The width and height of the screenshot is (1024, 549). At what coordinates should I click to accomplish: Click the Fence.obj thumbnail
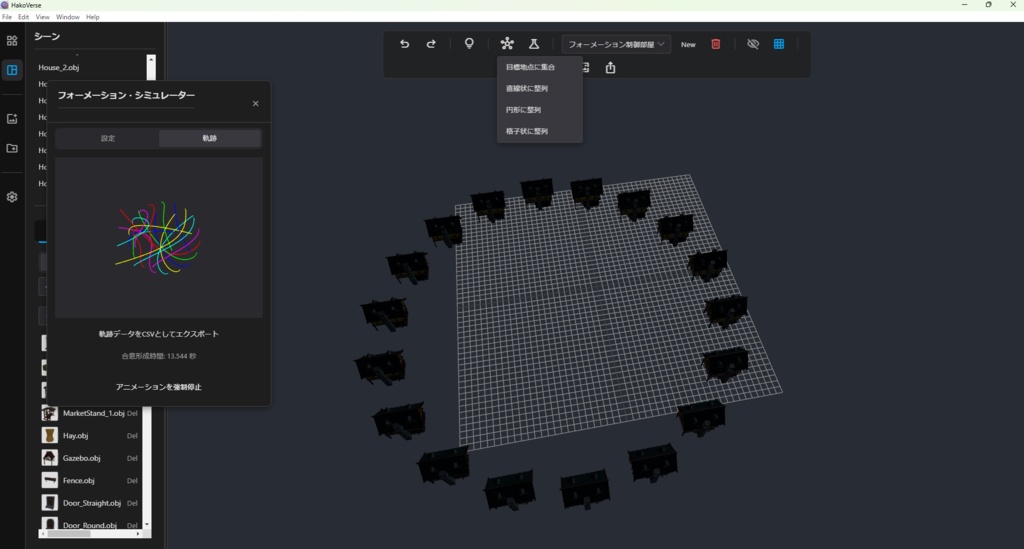pos(49,480)
